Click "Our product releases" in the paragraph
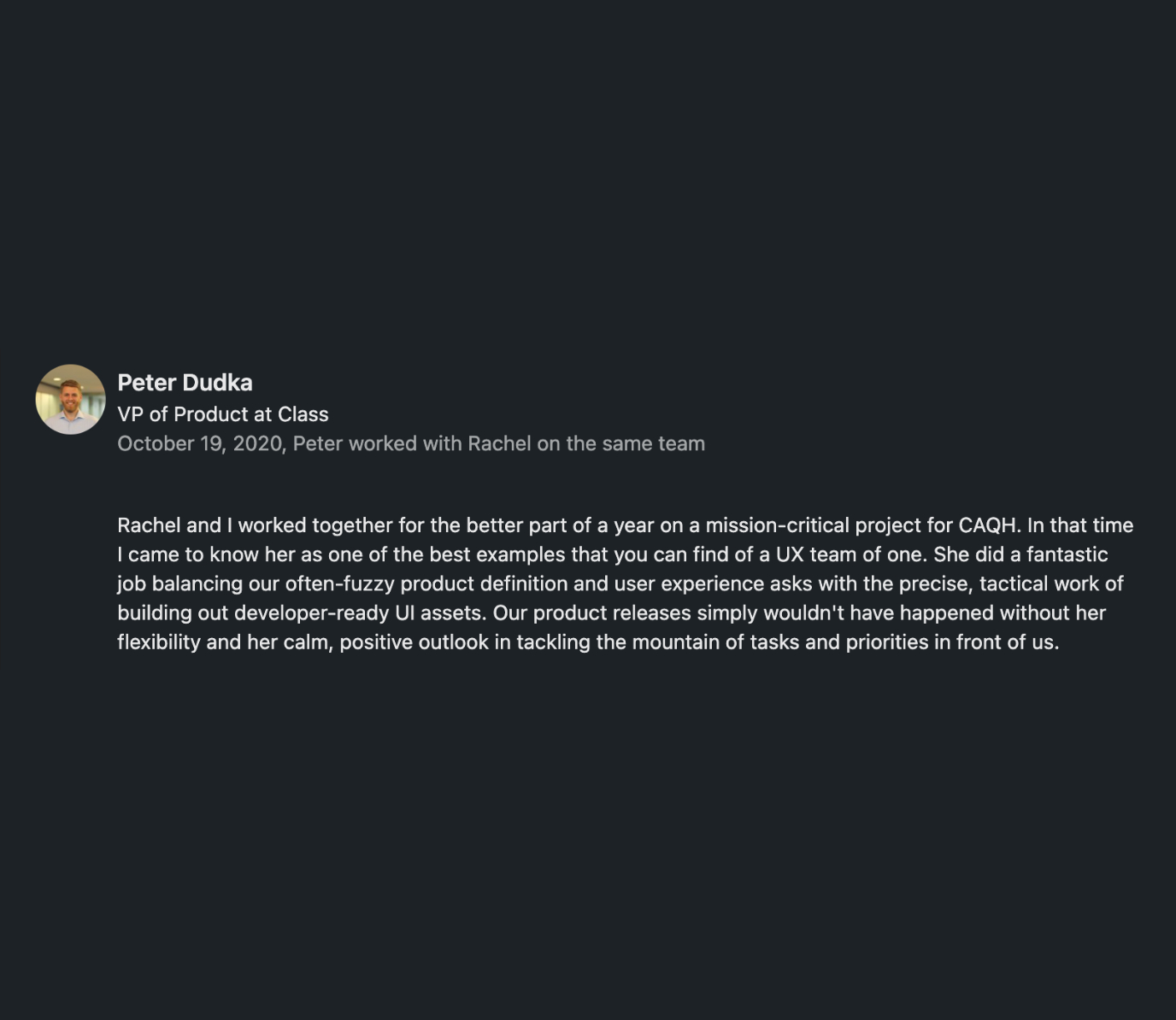Screen dimensions: 1176x1020 coord(592,613)
